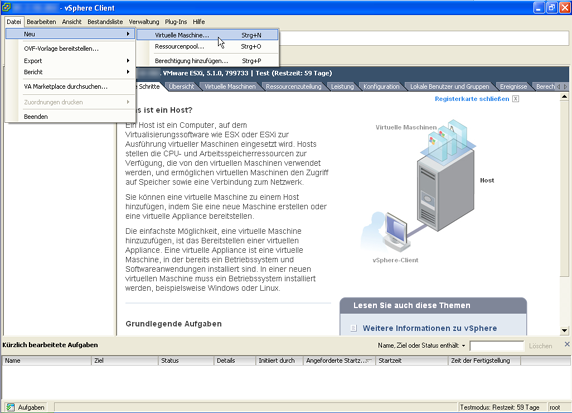Click the 'Grundlegende Aufgaben' heading
This screenshot has height=413, width=572.
point(174,324)
